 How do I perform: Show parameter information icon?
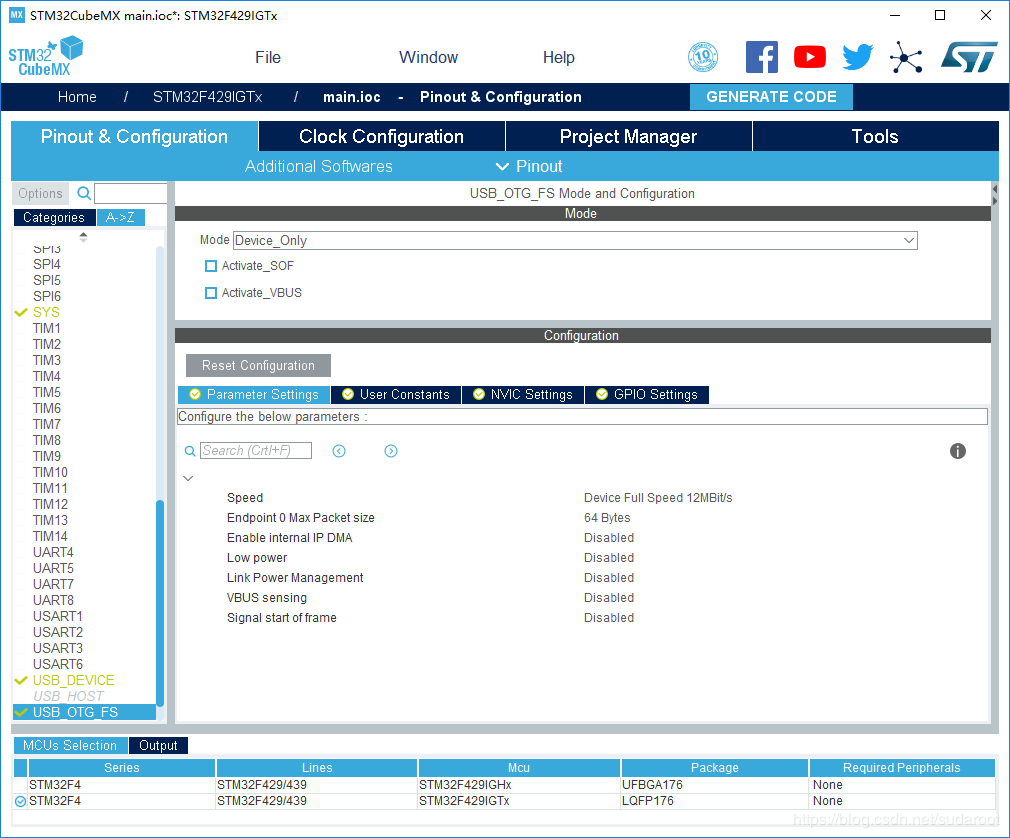(x=958, y=451)
